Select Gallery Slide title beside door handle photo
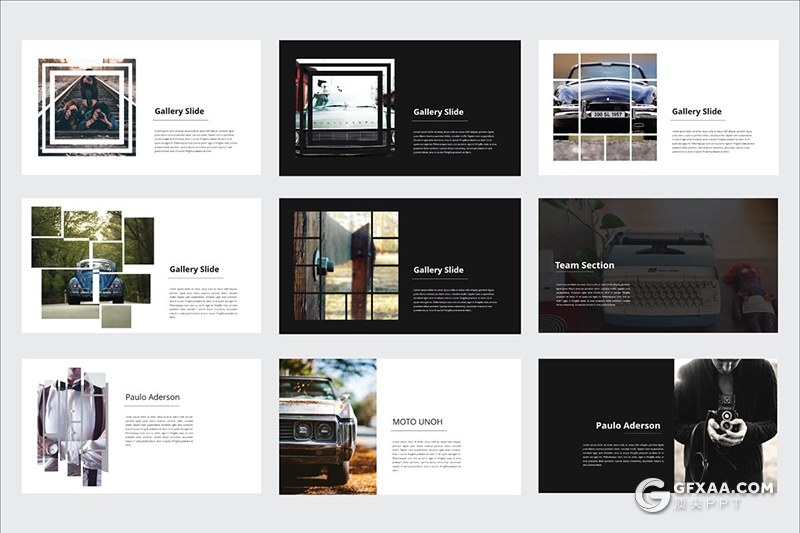This screenshot has height=533, width=800. pos(438,270)
